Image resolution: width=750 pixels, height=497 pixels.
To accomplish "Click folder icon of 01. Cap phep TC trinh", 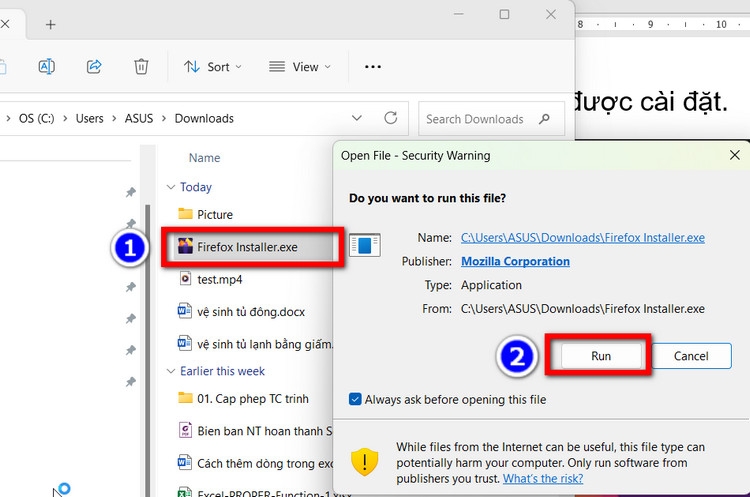I will point(185,398).
